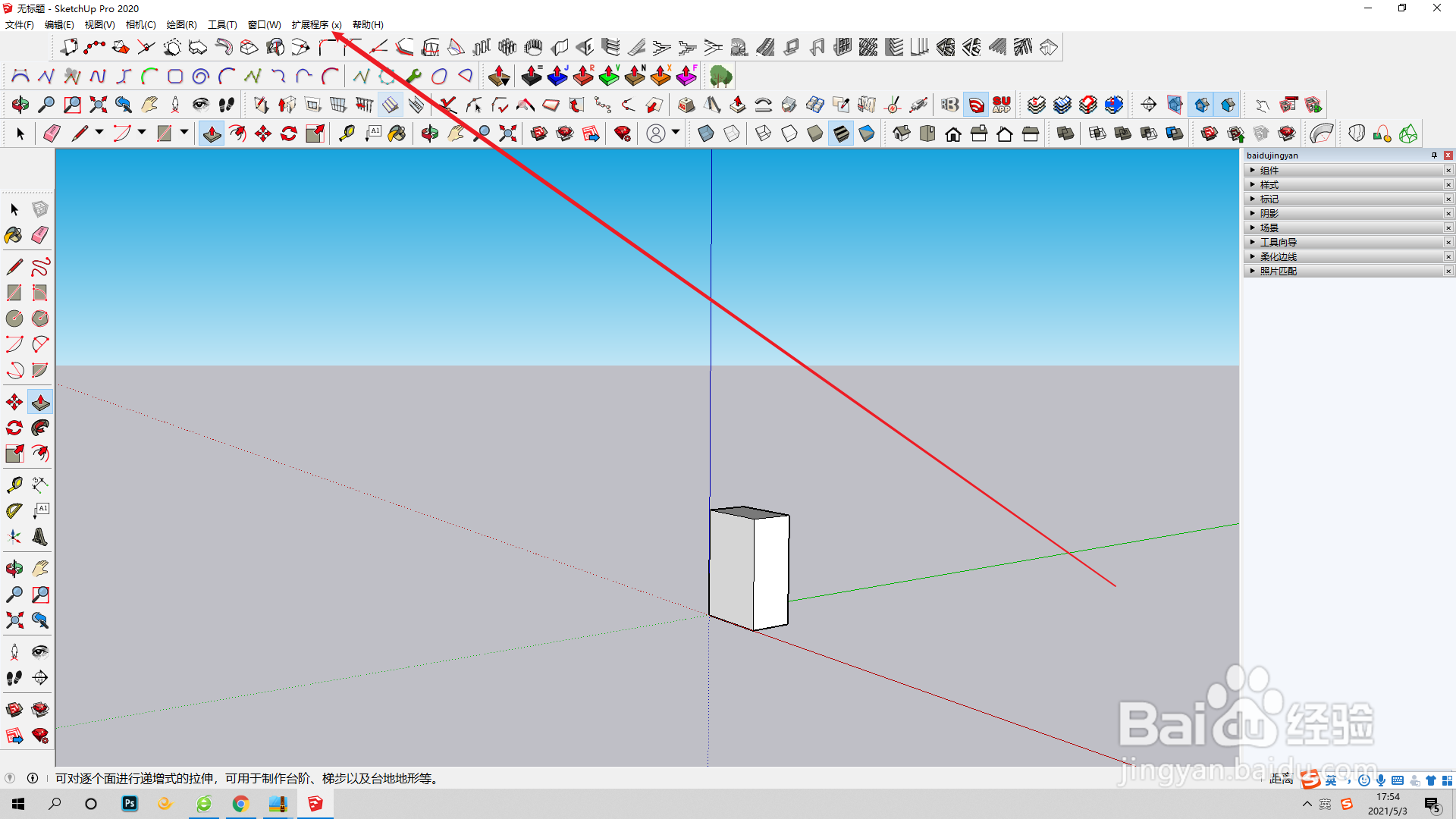
Task: Click the user account sign-in button
Action: click(x=656, y=134)
